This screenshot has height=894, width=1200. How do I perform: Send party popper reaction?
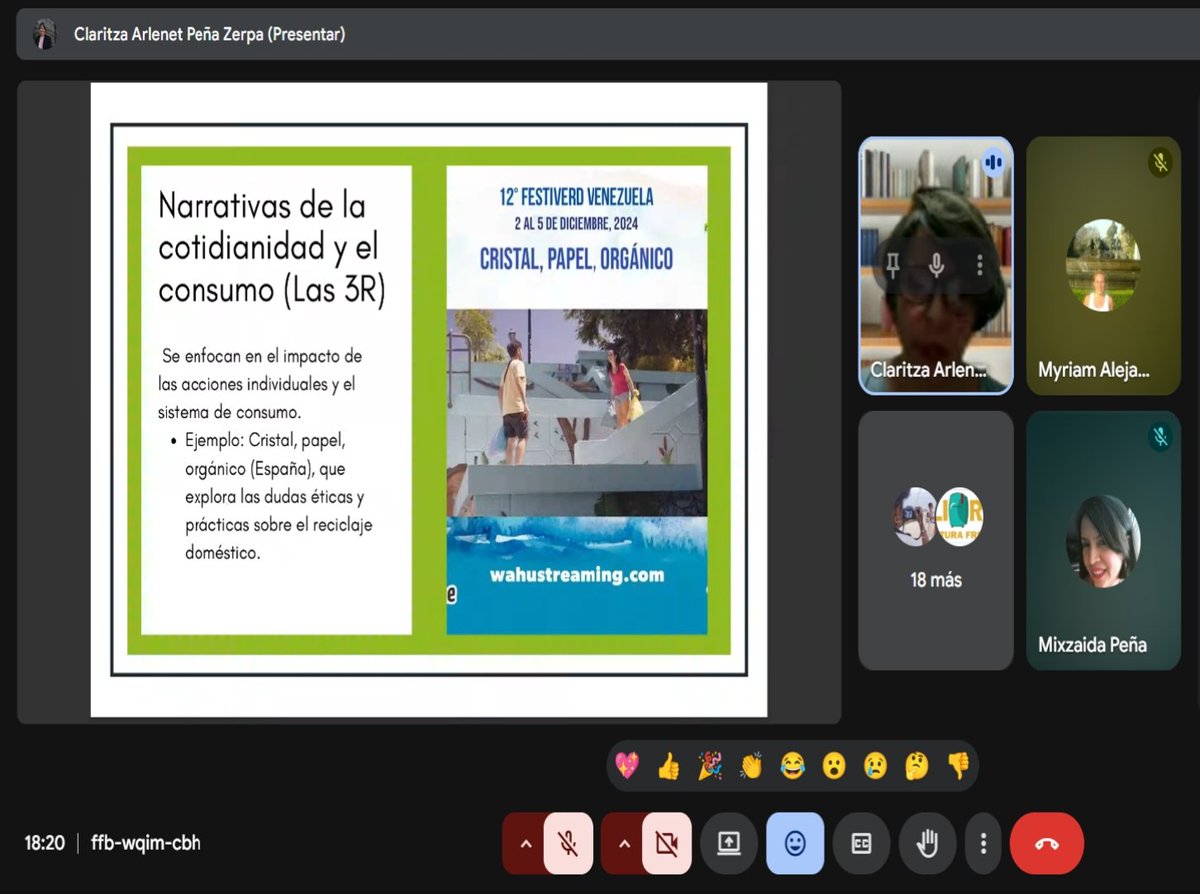710,766
